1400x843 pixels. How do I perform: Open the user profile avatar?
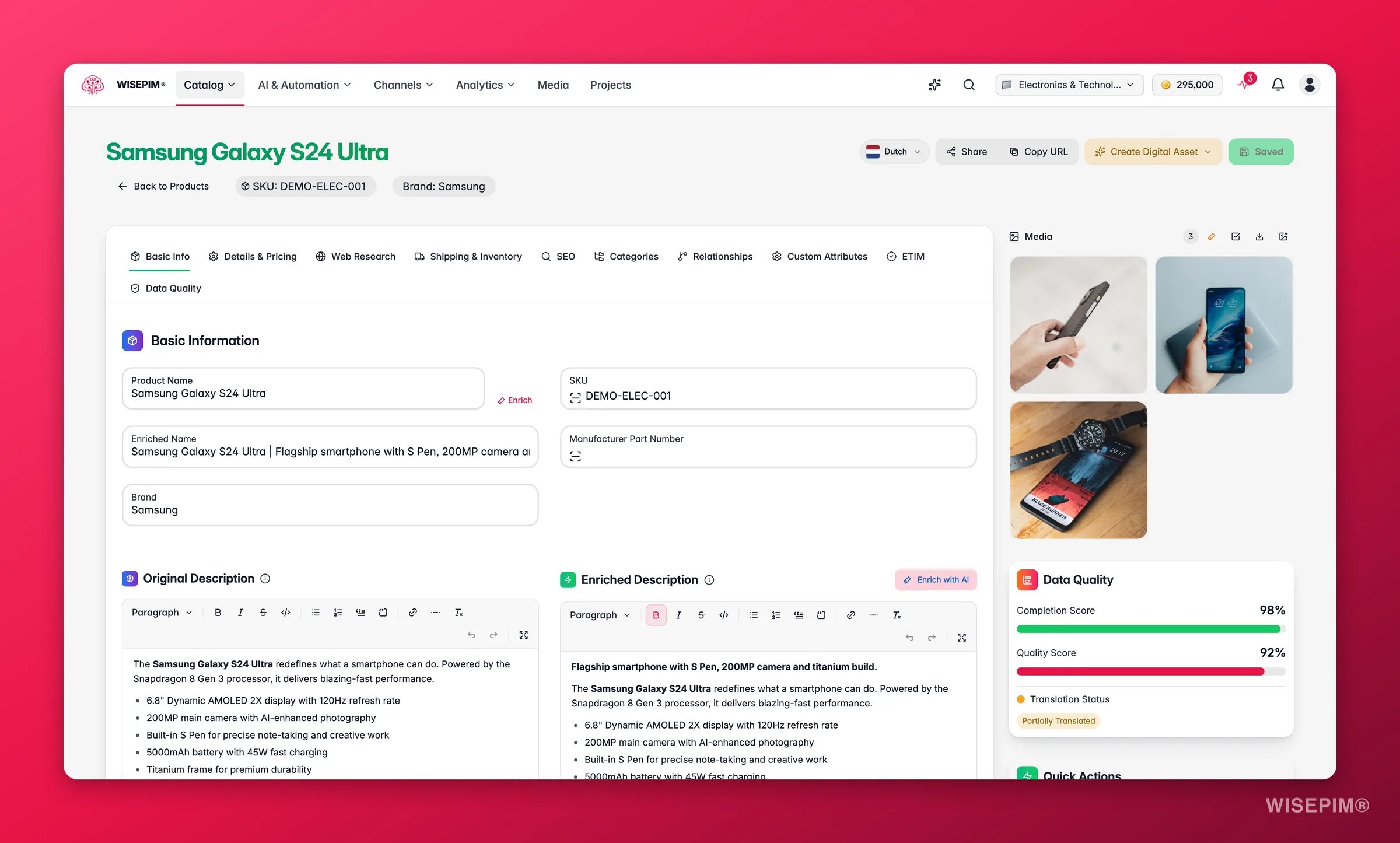(x=1310, y=85)
